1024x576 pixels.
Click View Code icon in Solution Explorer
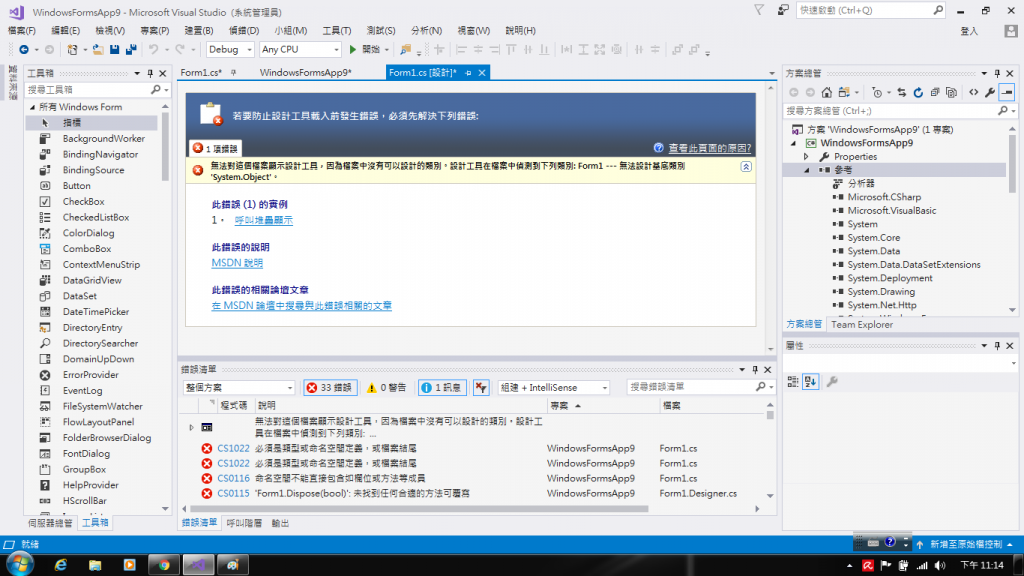click(x=974, y=93)
